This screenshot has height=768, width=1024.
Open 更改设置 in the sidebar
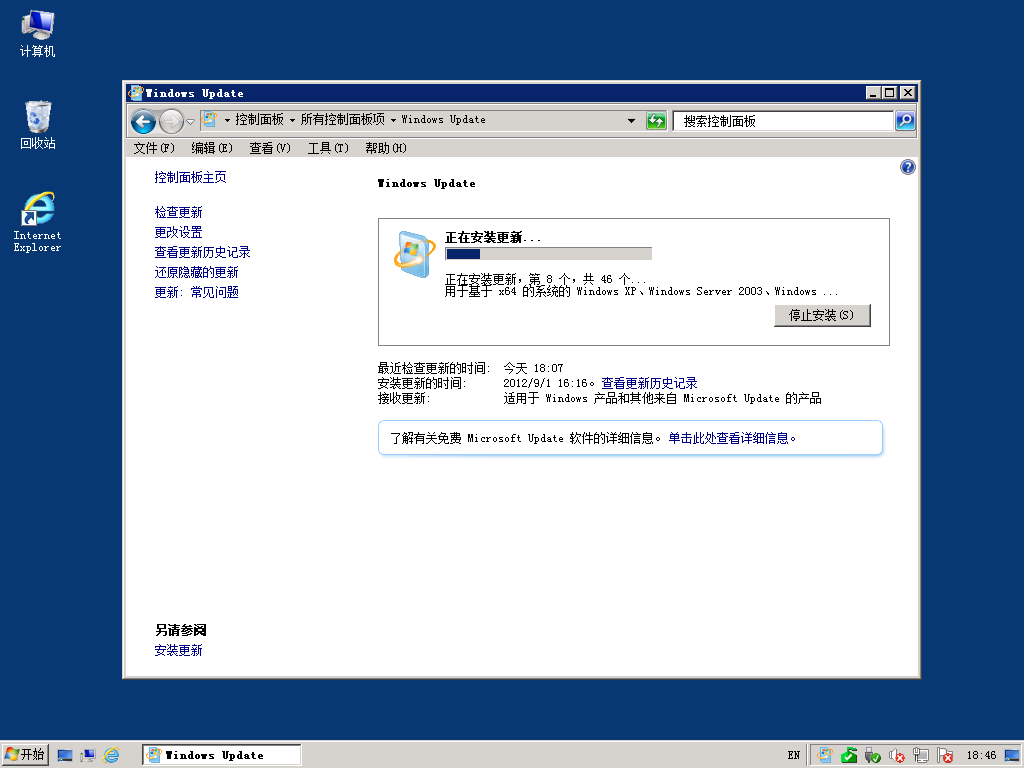178,232
